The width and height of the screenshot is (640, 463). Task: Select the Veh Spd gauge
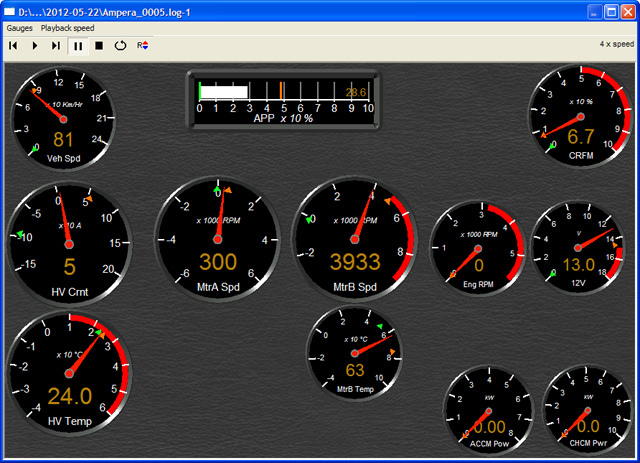point(63,117)
